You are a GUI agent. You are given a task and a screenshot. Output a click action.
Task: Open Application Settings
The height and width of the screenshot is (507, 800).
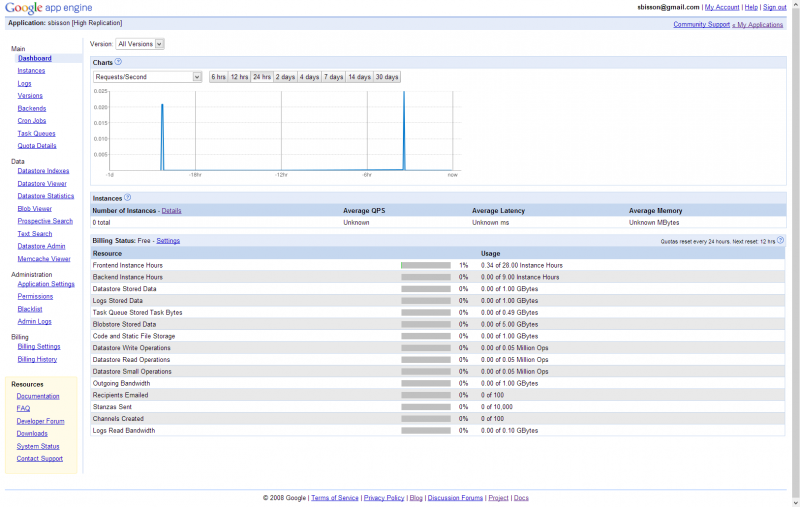click(46, 284)
